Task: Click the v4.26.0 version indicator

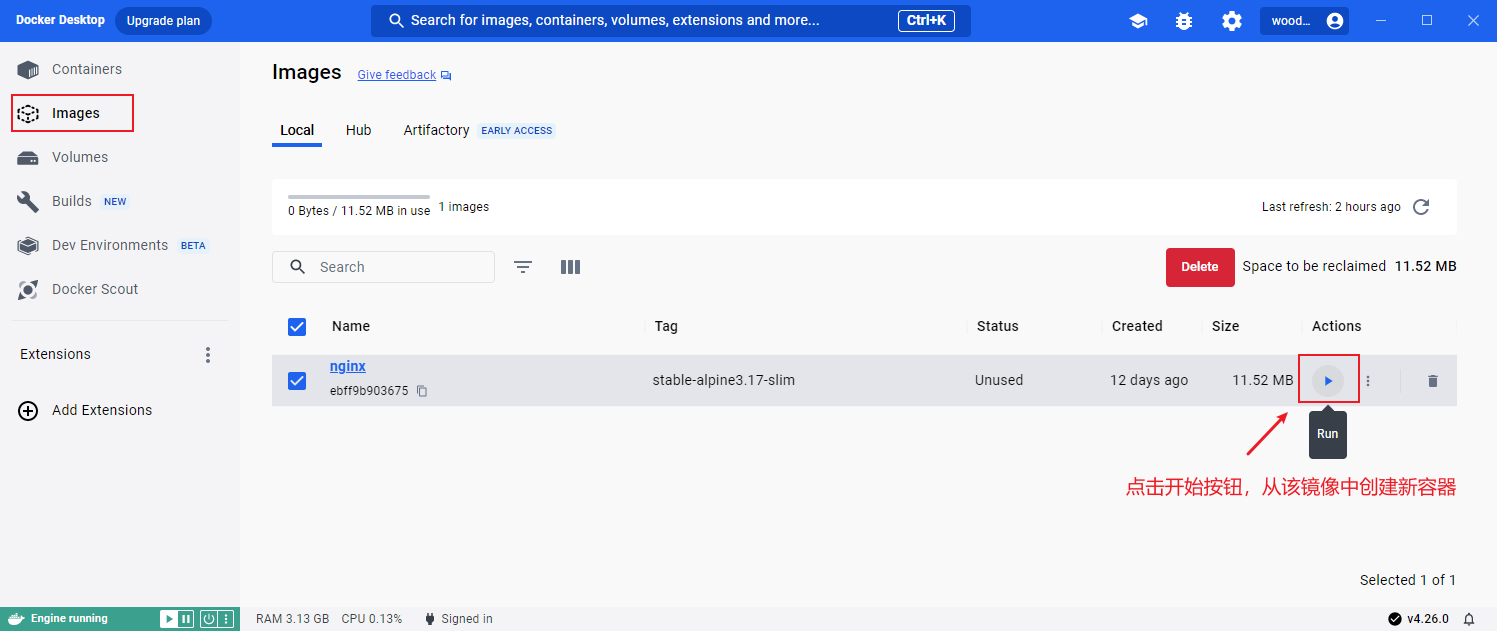Action: coord(1419,619)
